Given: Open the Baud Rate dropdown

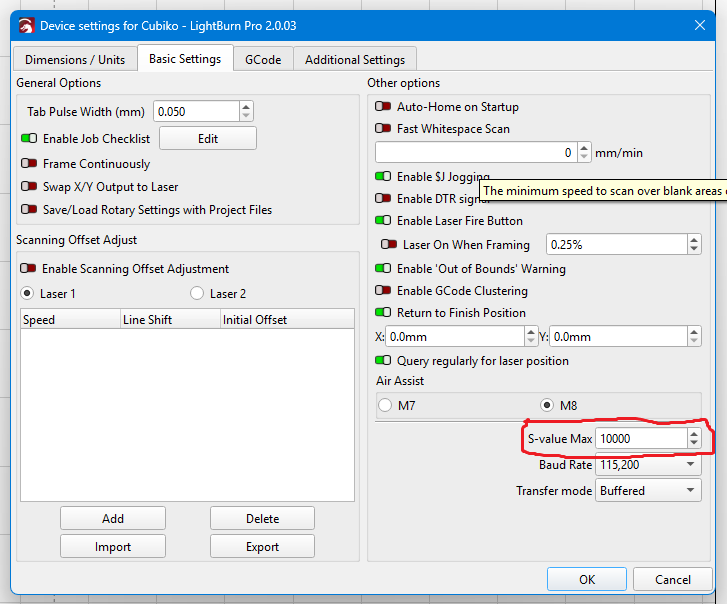Looking at the screenshot, I should [648, 464].
